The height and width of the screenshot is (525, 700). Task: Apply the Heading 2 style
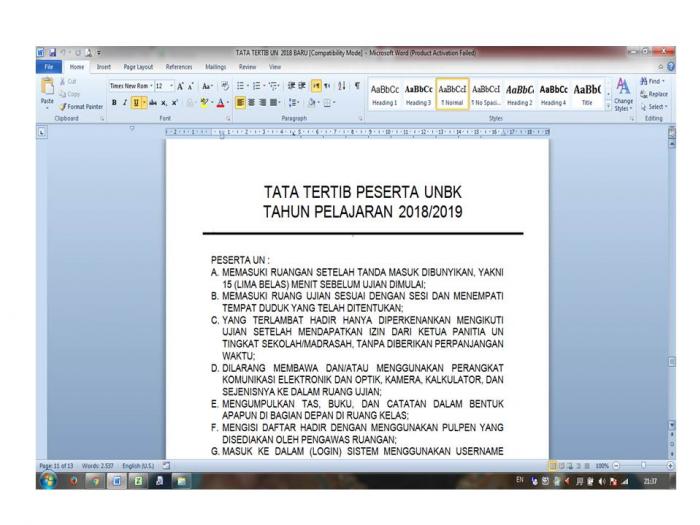point(520,95)
